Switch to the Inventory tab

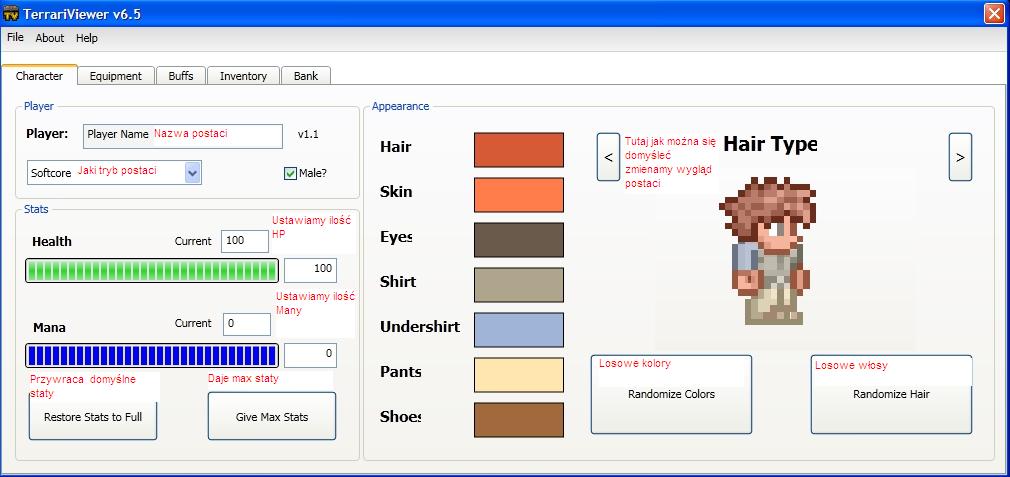pyautogui.click(x=243, y=76)
